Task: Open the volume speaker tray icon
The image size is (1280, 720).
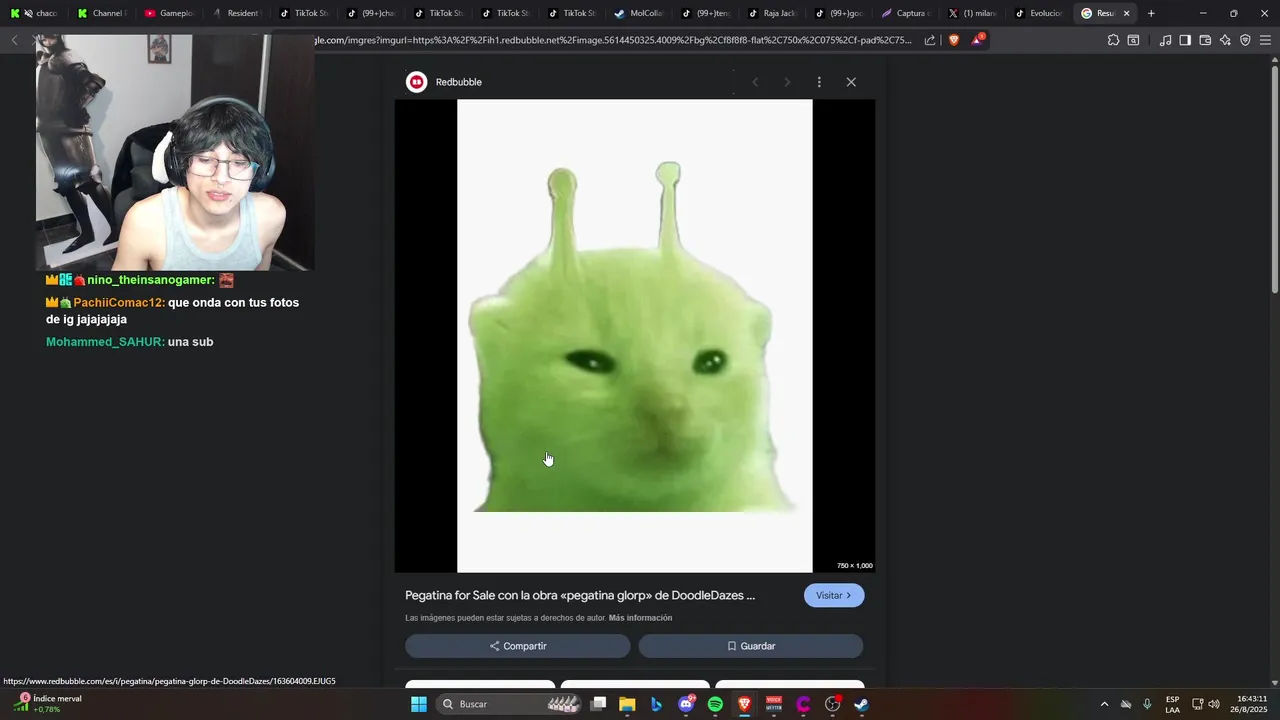Action: (1214, 704)
